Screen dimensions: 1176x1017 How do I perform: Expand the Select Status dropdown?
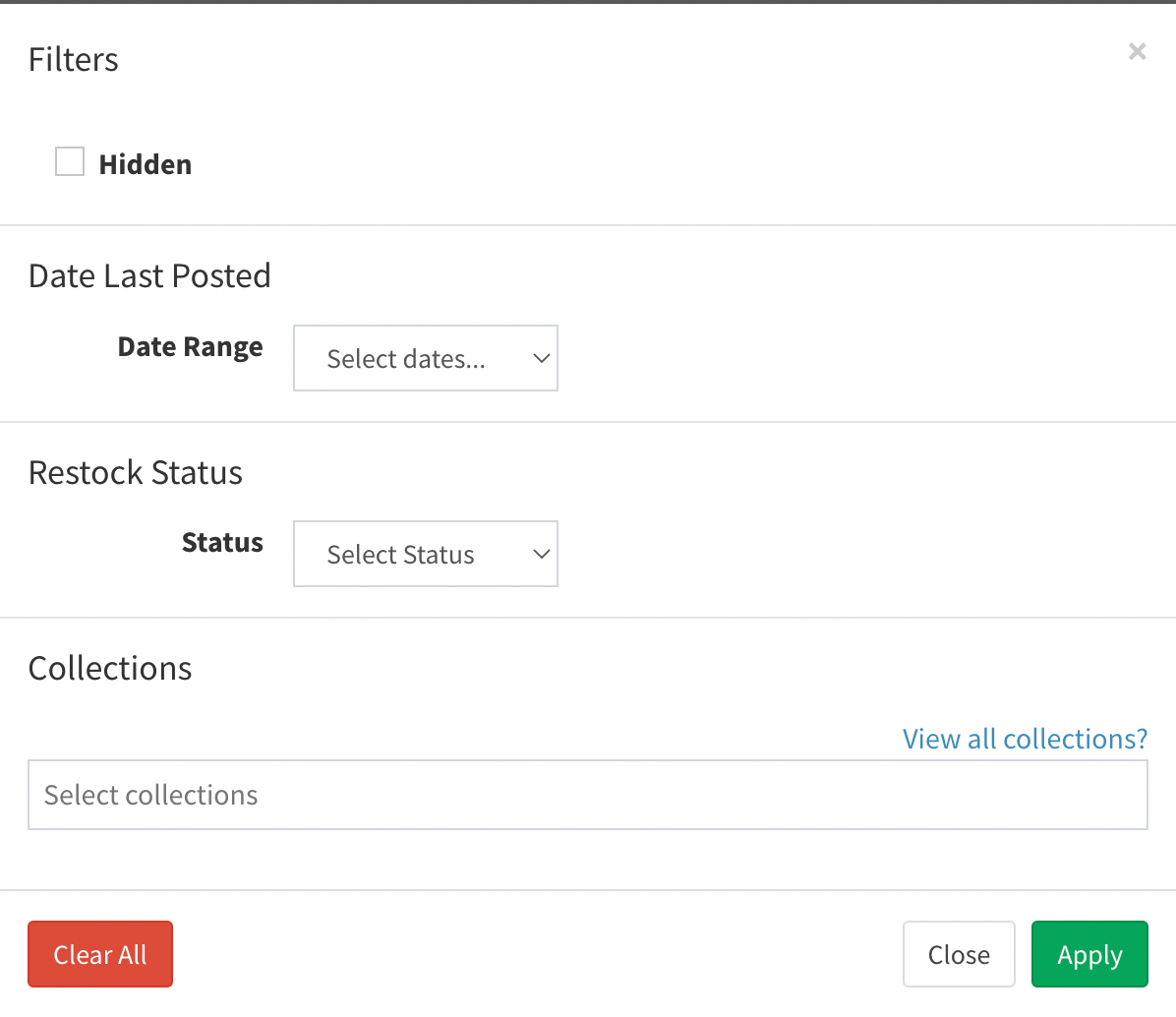pyautogui.click(x=425, y=554)
